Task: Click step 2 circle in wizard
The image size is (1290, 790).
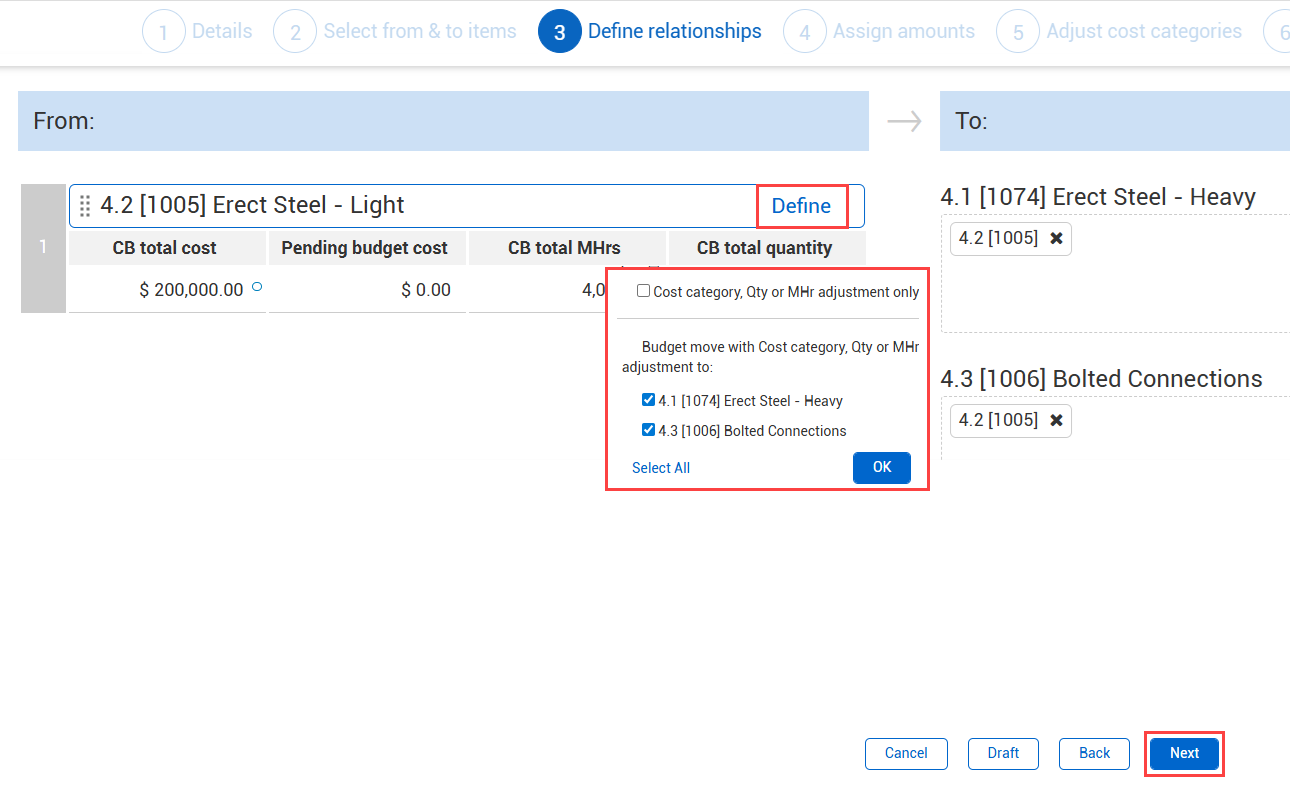Action: pos(295,32)
